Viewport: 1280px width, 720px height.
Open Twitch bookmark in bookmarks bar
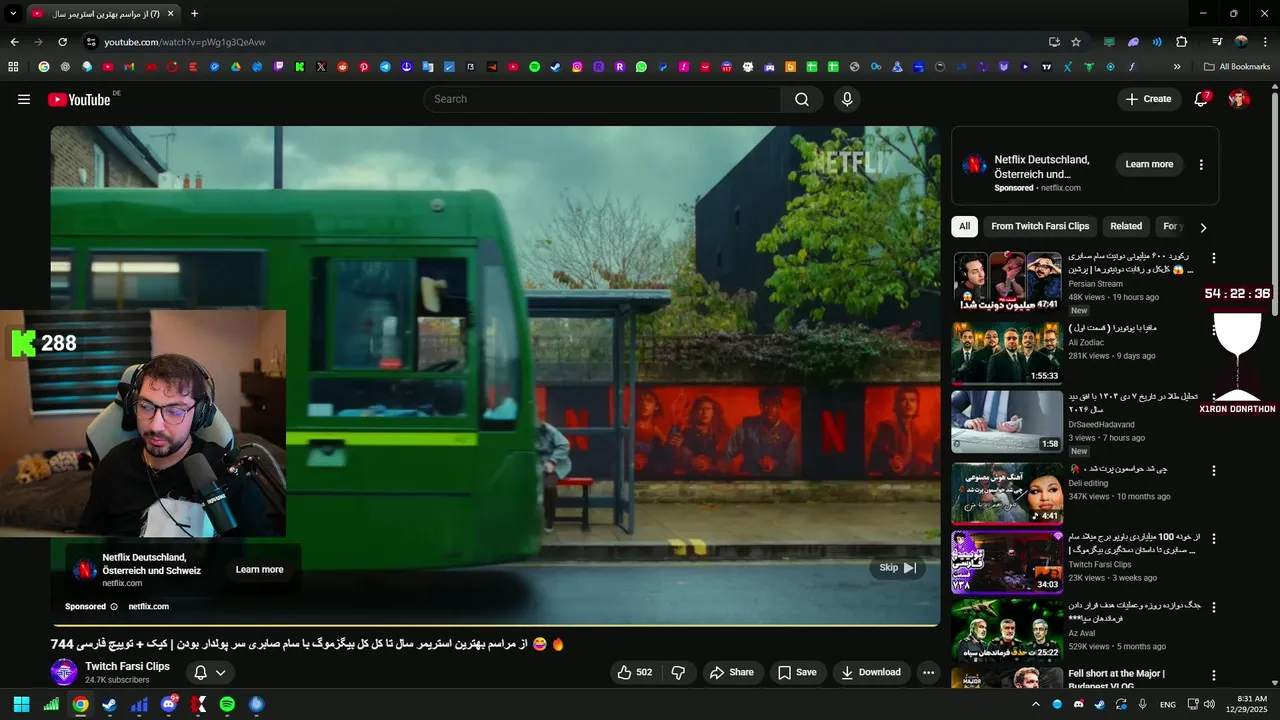point(279,67)
